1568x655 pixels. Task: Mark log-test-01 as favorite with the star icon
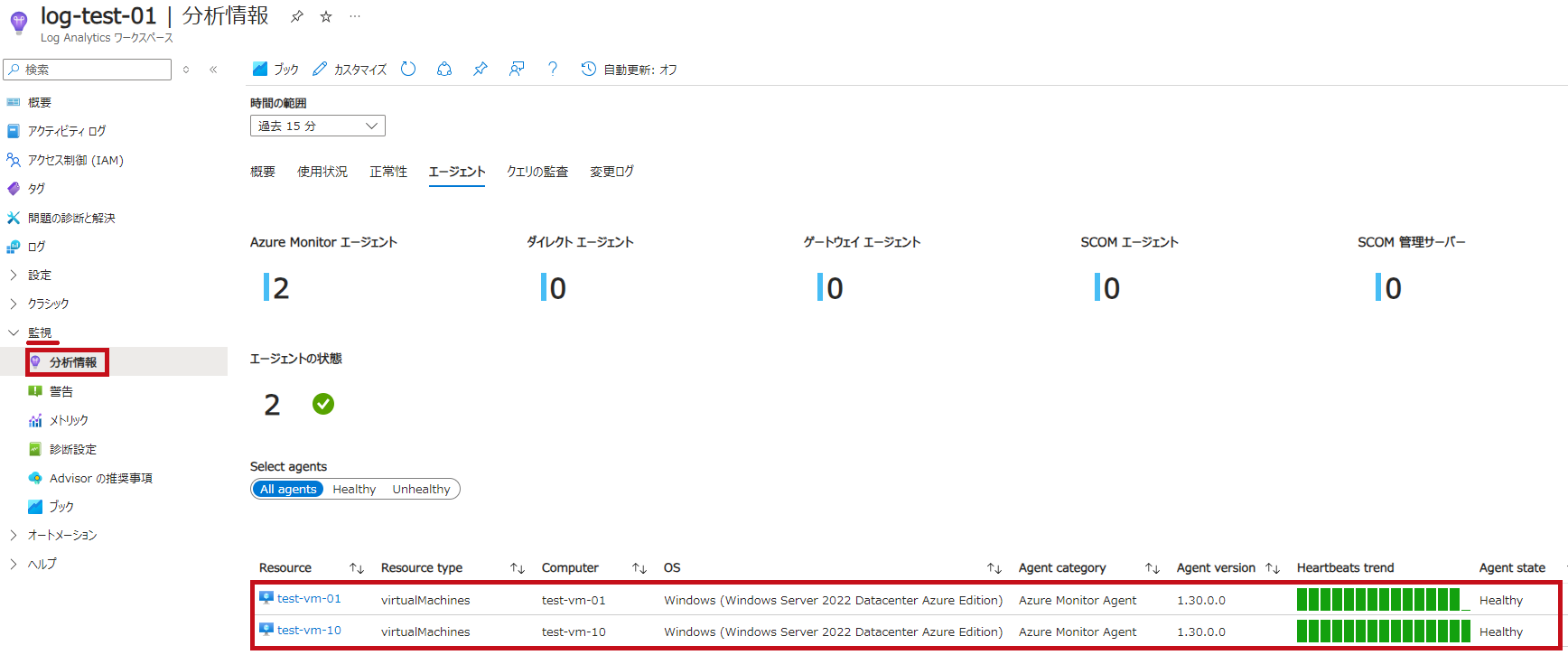click(x=326, y=16)
